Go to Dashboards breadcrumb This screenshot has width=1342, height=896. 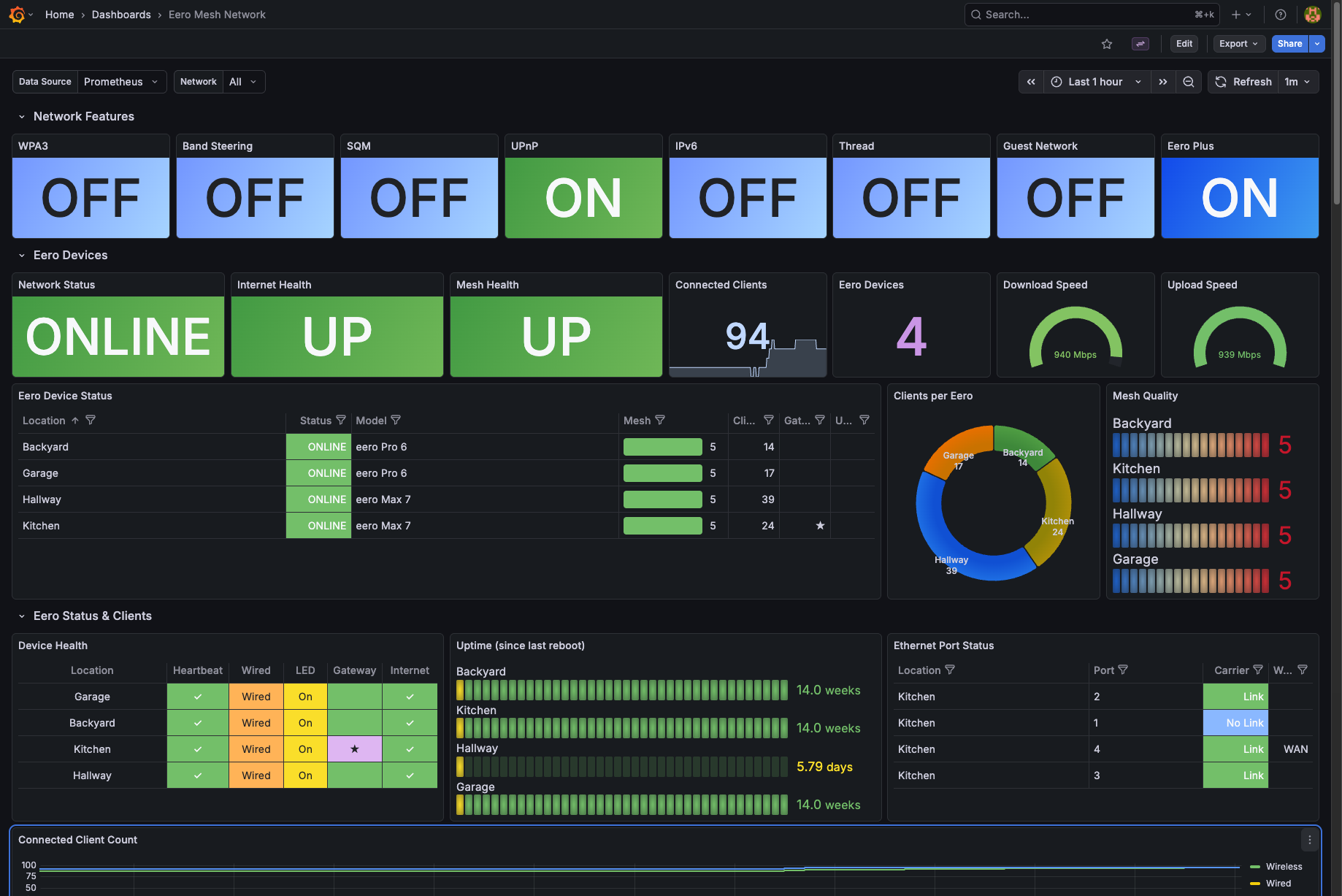pyautogui.click(x=121, y=15)
